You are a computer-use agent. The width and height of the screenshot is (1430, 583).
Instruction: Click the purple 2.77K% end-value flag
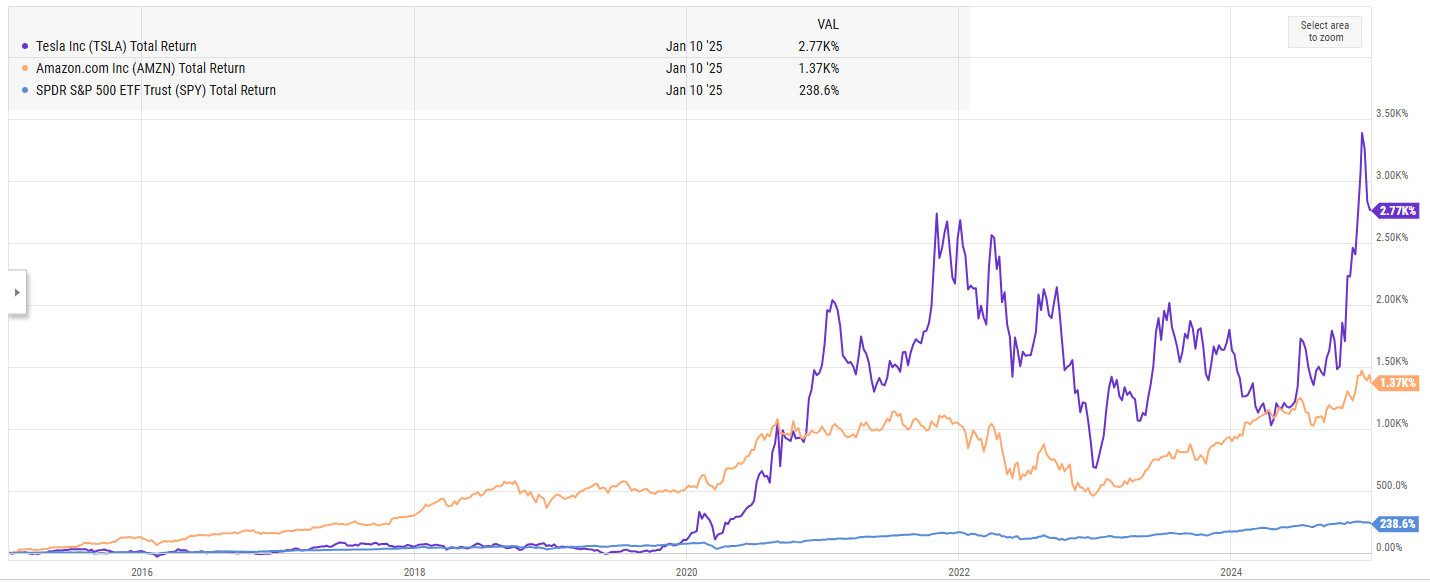point(1396,211)
